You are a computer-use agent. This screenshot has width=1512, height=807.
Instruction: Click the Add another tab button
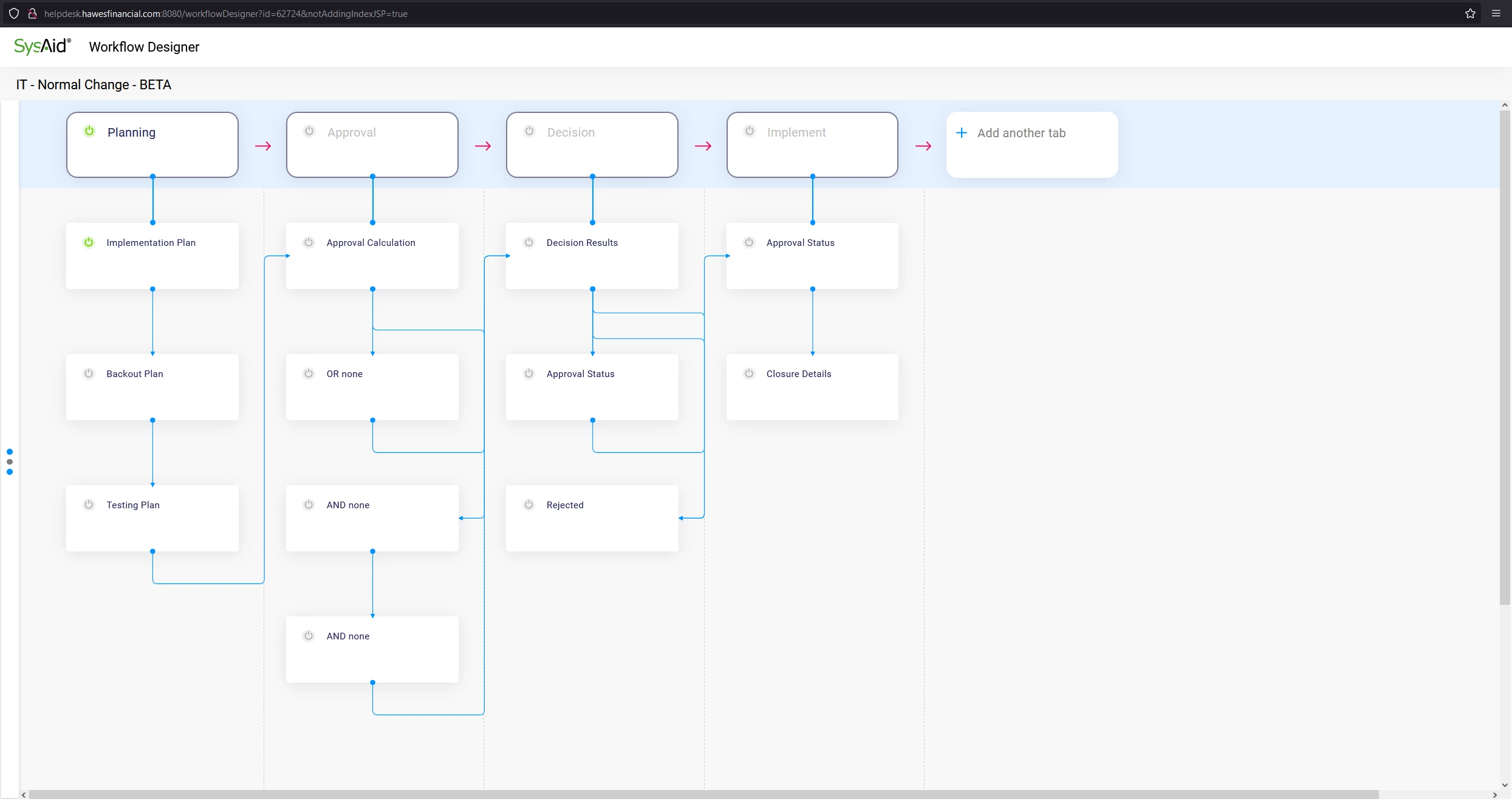point(1031,145)
